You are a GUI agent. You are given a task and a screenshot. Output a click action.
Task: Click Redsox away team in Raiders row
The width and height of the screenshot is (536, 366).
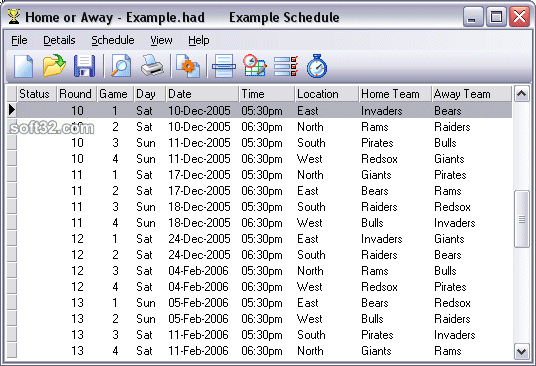pyautogui.click(x=452, y=207)
